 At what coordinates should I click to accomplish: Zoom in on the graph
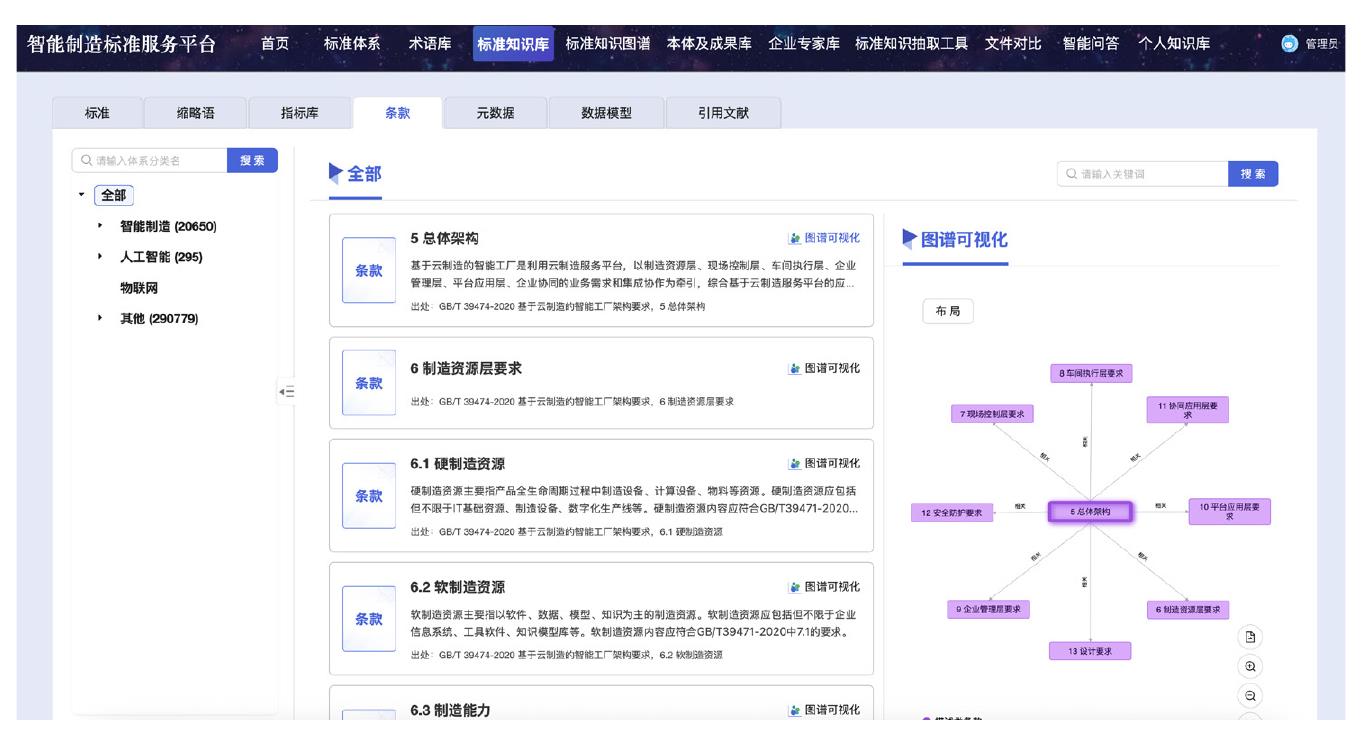click(1250, 666)
